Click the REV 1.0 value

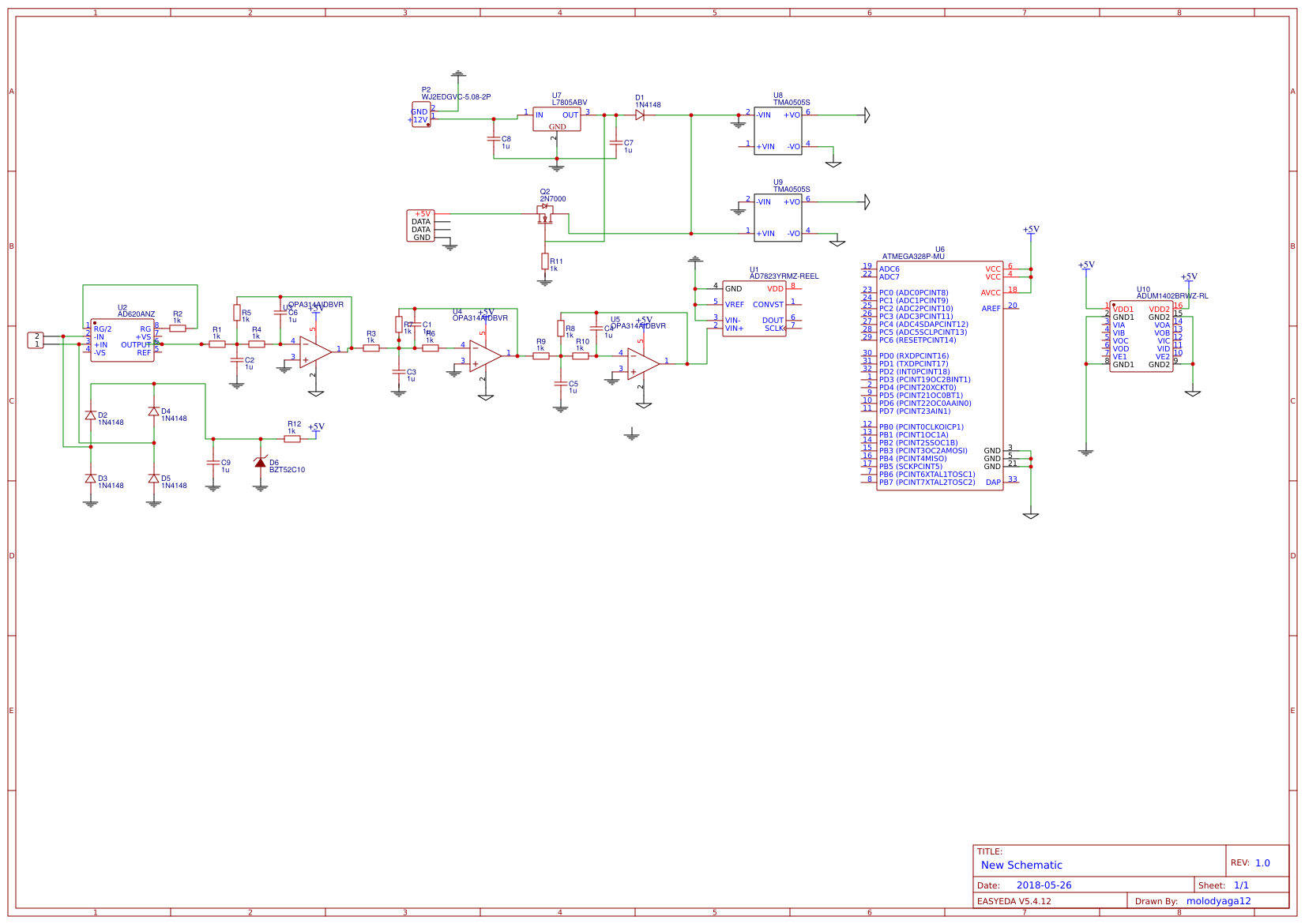[x=1262, y=863]
